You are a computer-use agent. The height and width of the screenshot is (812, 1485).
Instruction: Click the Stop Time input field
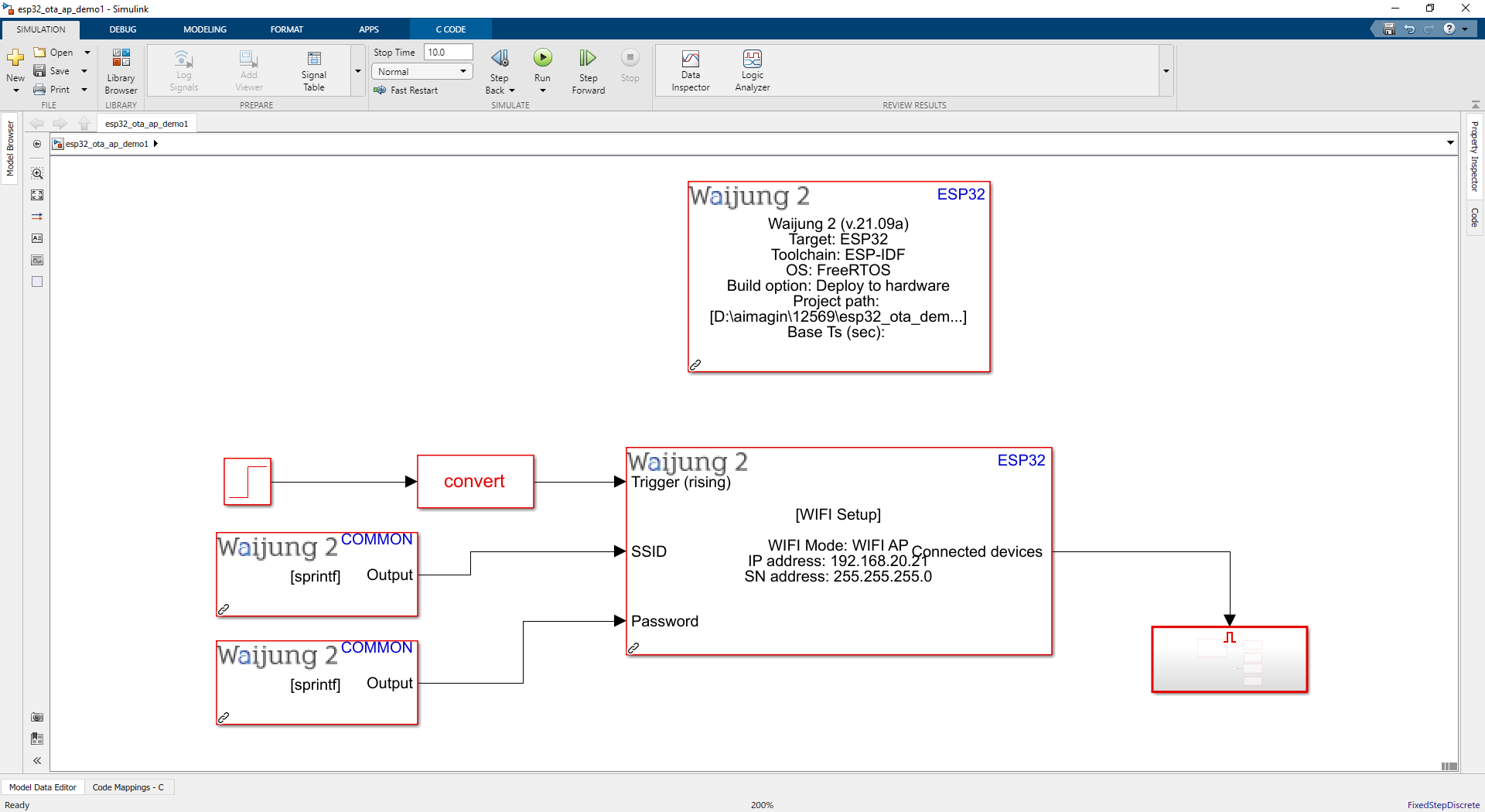pyautogui.click(x=448, y=53)
